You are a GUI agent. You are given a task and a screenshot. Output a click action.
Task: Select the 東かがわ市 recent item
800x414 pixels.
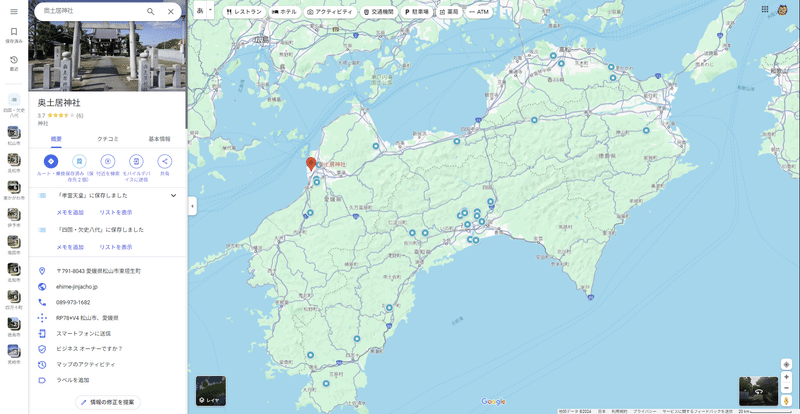click(x=14, y=190)
